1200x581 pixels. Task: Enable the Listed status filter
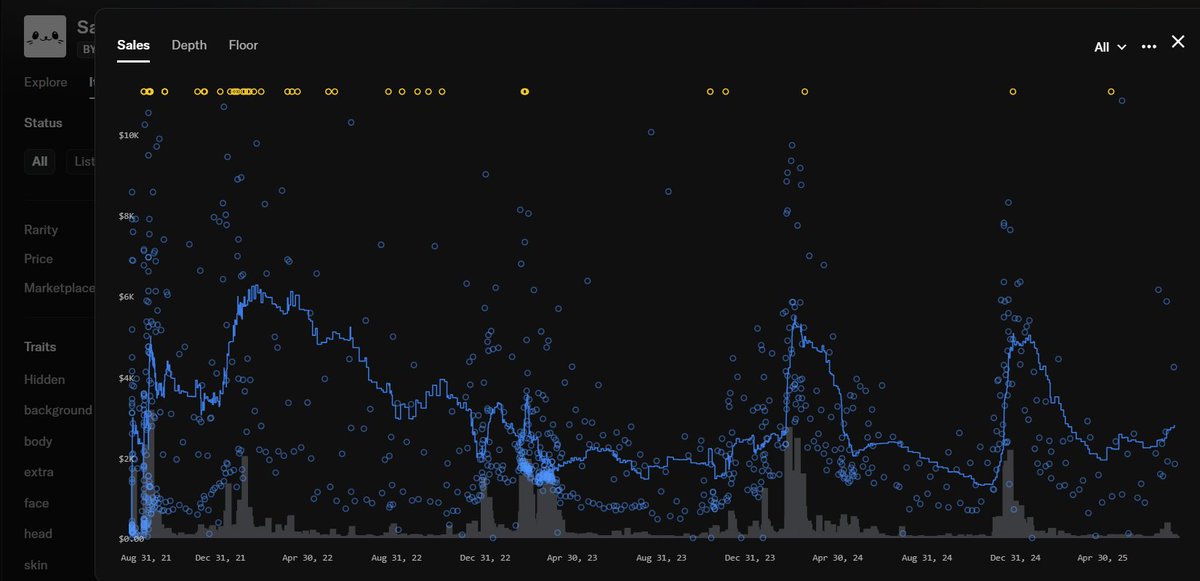click(x=85, y=161)
